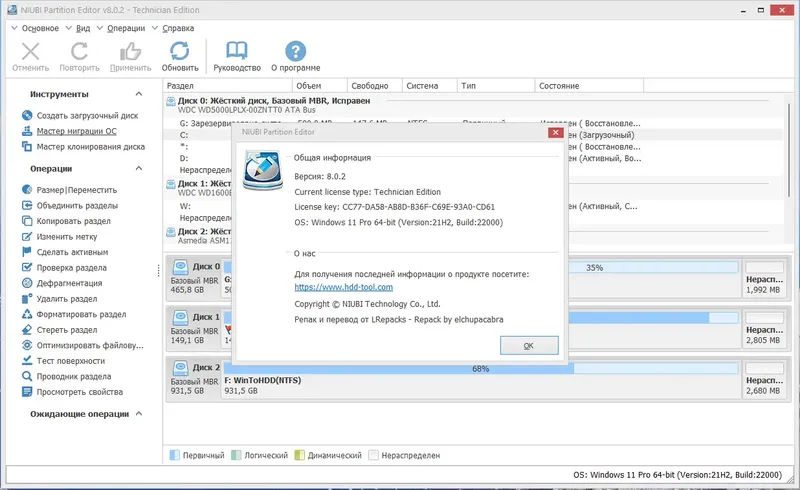Open the Руководство book icon
Screen dimensions: 800x490
237,51
